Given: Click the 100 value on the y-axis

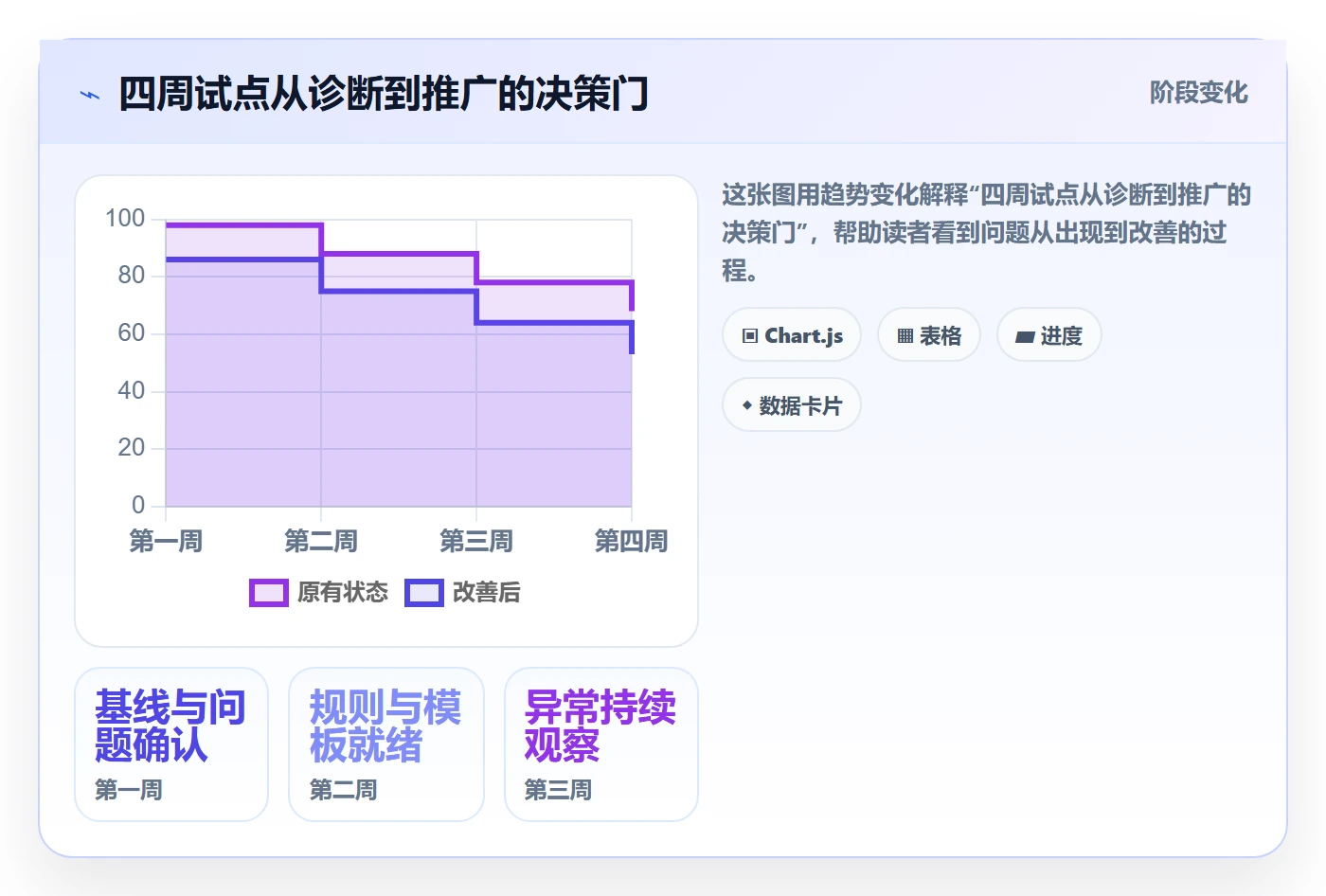Looking at the screenshot, I should [125, 219].
